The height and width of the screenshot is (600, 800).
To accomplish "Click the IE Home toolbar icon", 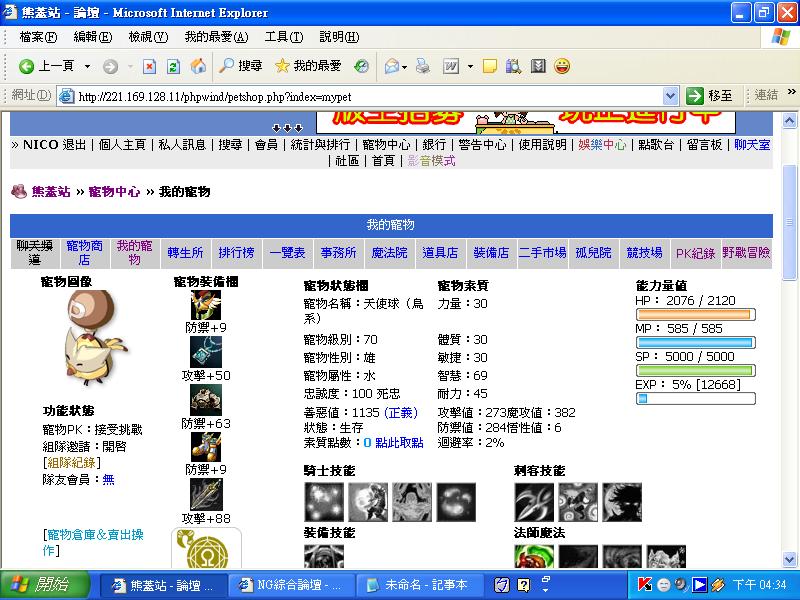I will [198, 66].
